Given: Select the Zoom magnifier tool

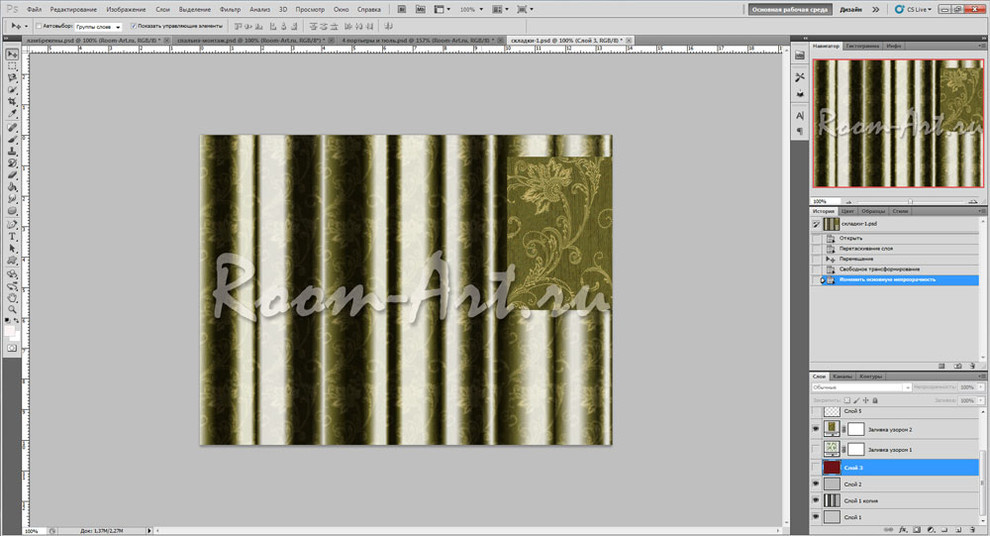Looking at the screenshot, I should pyautogui.click(x=12, y=309).
